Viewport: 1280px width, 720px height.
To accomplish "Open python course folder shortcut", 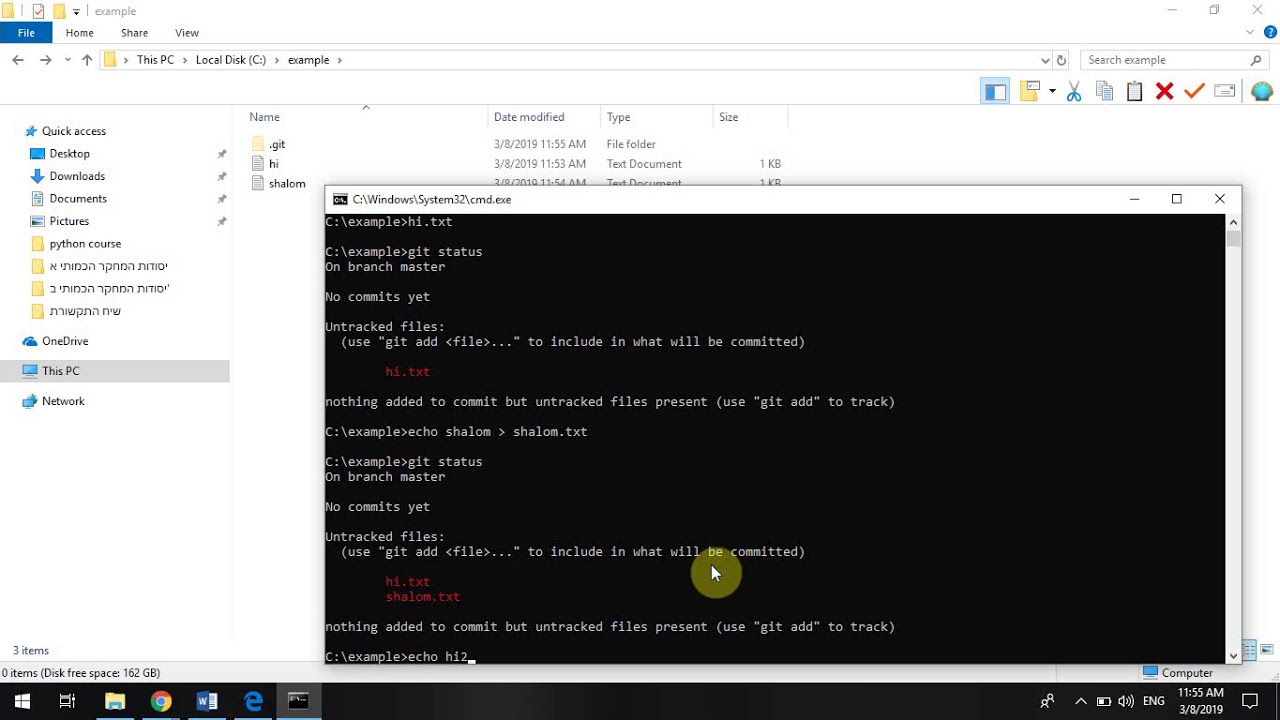I will tap(85, 243).
